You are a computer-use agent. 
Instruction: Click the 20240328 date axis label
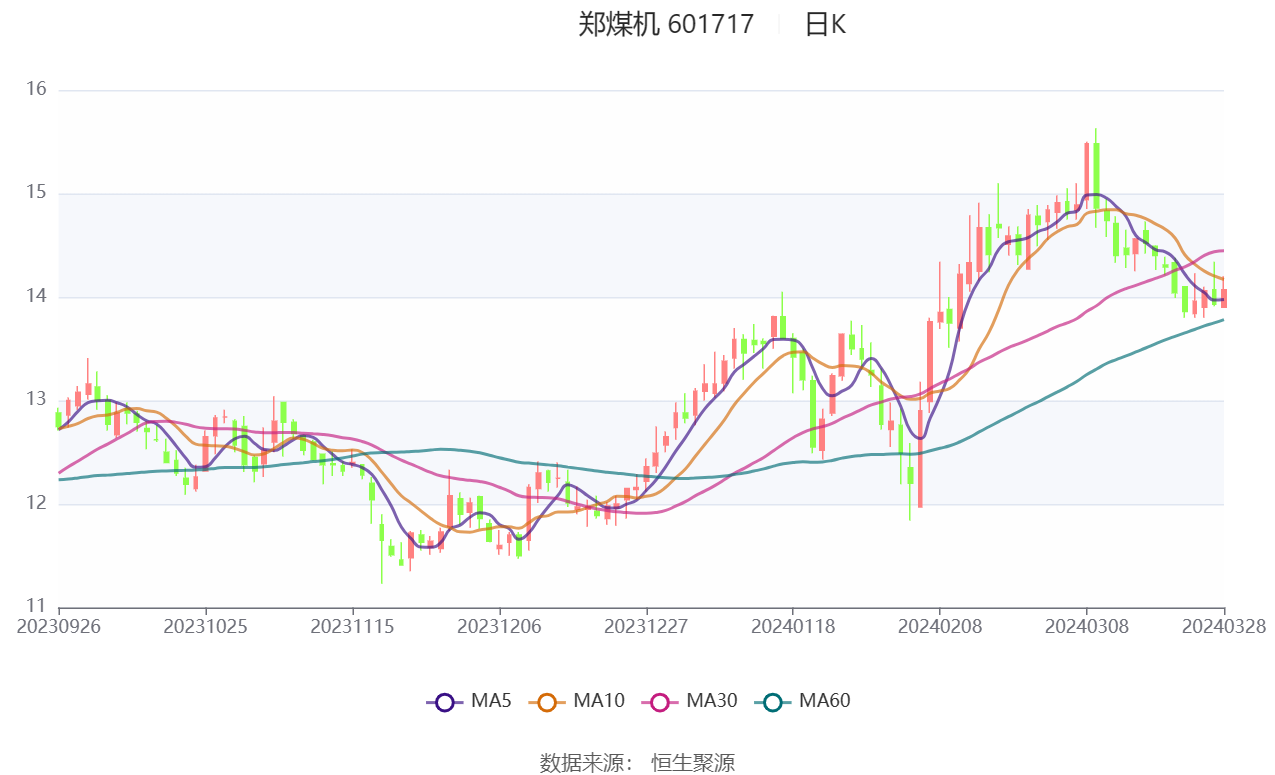tap(1225, 626)
